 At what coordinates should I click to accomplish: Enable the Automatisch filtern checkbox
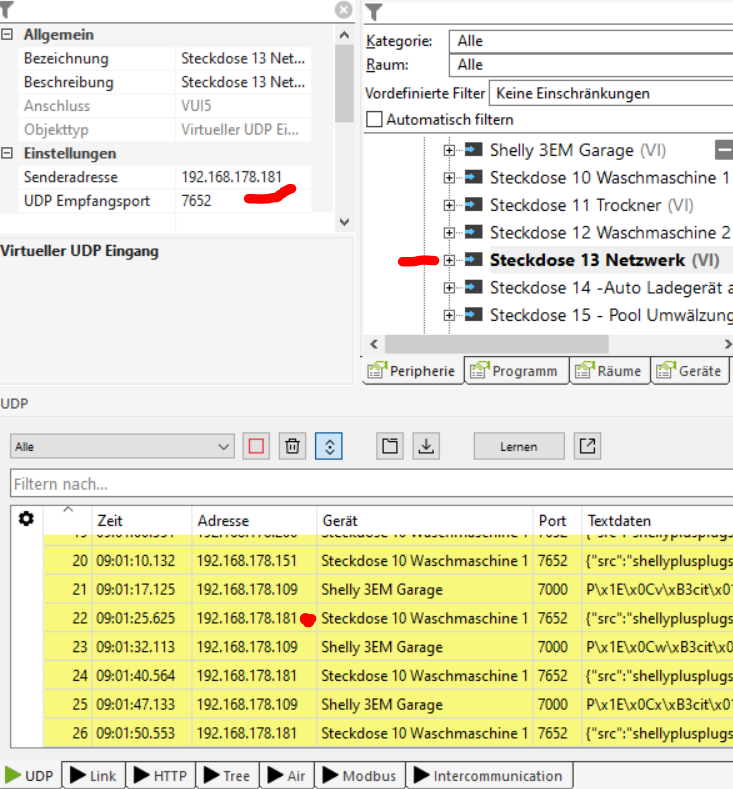point(374,120)
